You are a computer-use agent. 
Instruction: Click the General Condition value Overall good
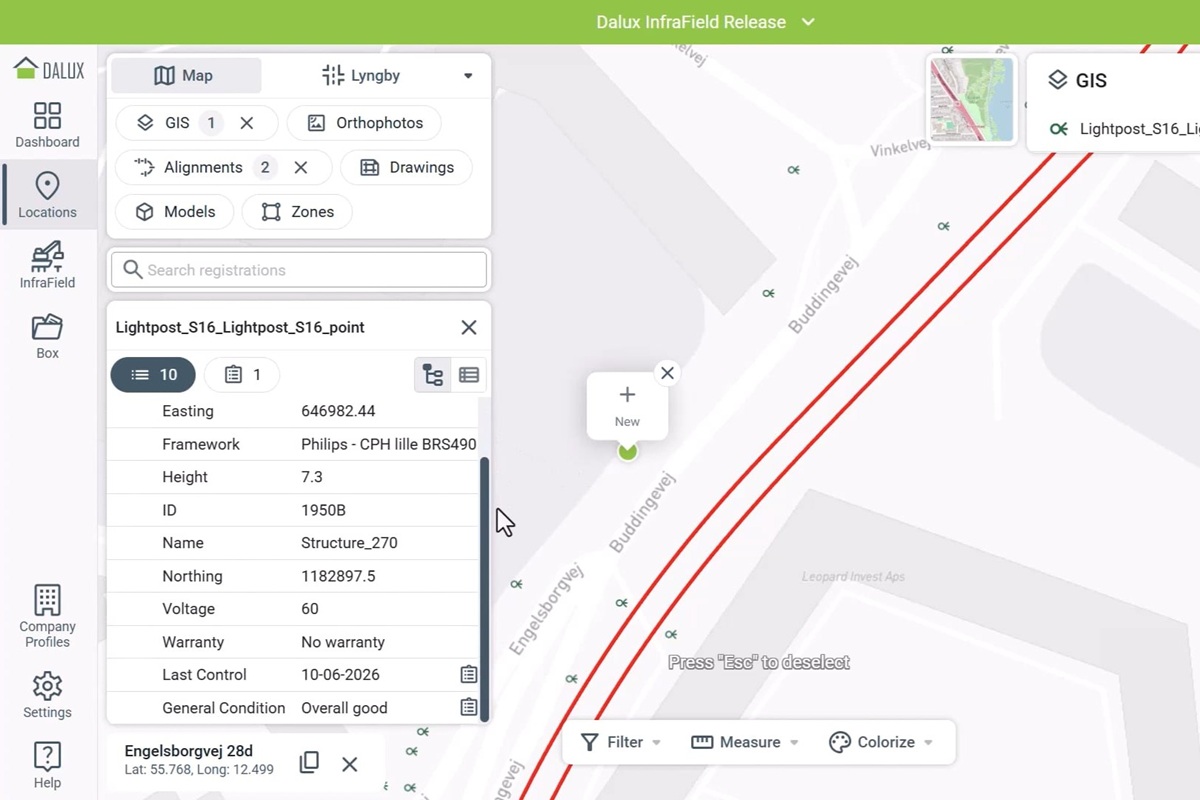point(344,708)
